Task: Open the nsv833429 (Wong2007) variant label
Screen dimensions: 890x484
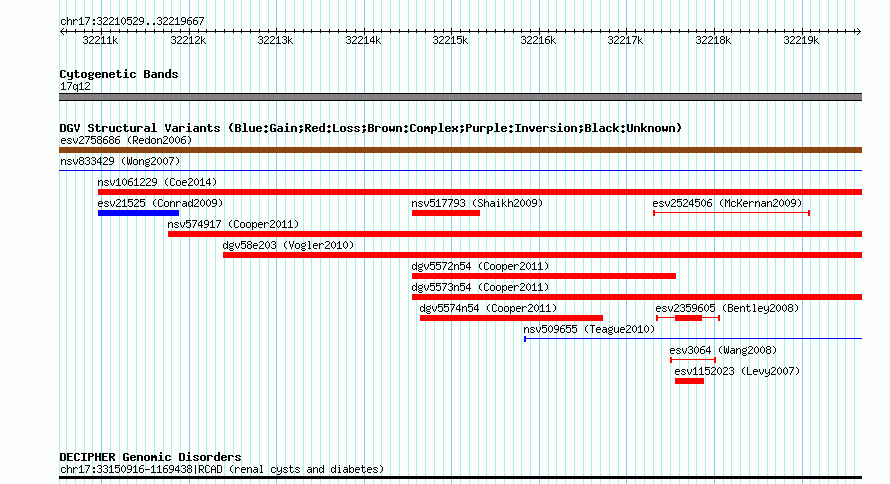Action: 120,161
